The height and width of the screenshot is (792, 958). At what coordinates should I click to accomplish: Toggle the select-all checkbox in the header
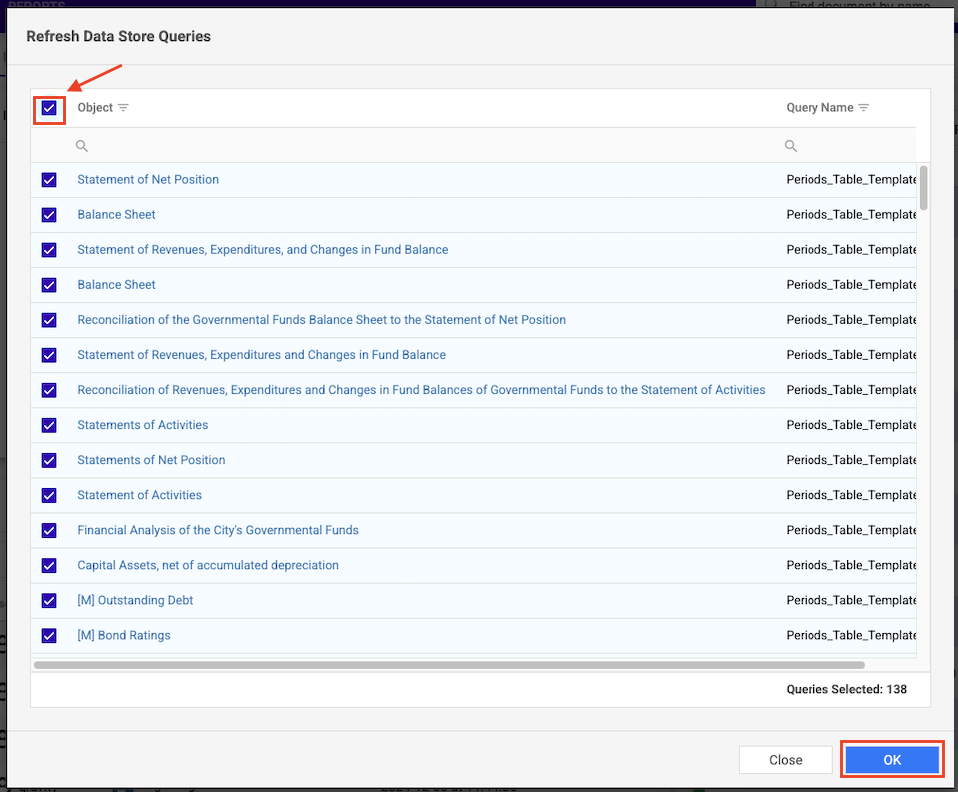click(x=49, y=108)
